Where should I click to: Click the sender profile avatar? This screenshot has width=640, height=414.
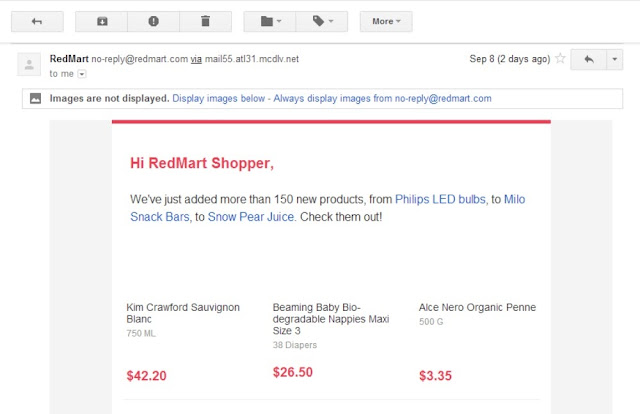point(30,65)
